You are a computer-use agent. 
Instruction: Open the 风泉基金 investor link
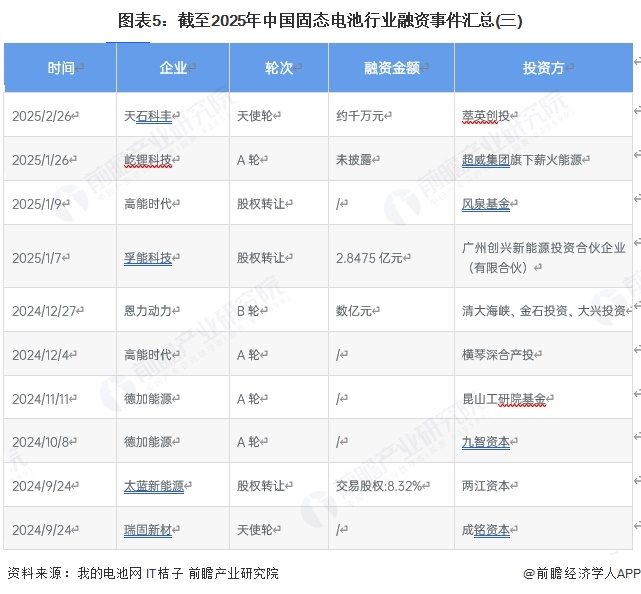pyautogui.click(x=486, y=204)
